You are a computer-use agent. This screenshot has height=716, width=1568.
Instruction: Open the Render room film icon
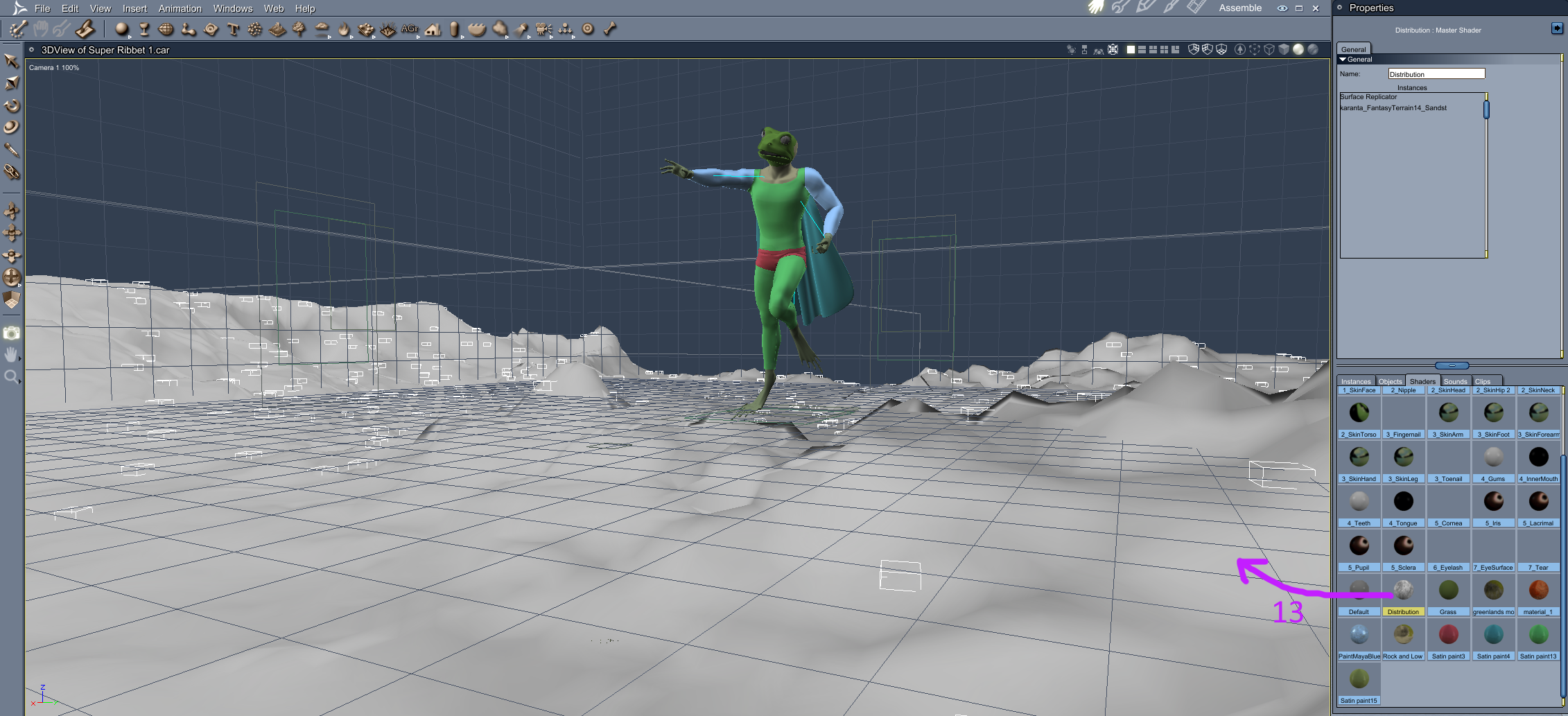(x=1196, y=8)
